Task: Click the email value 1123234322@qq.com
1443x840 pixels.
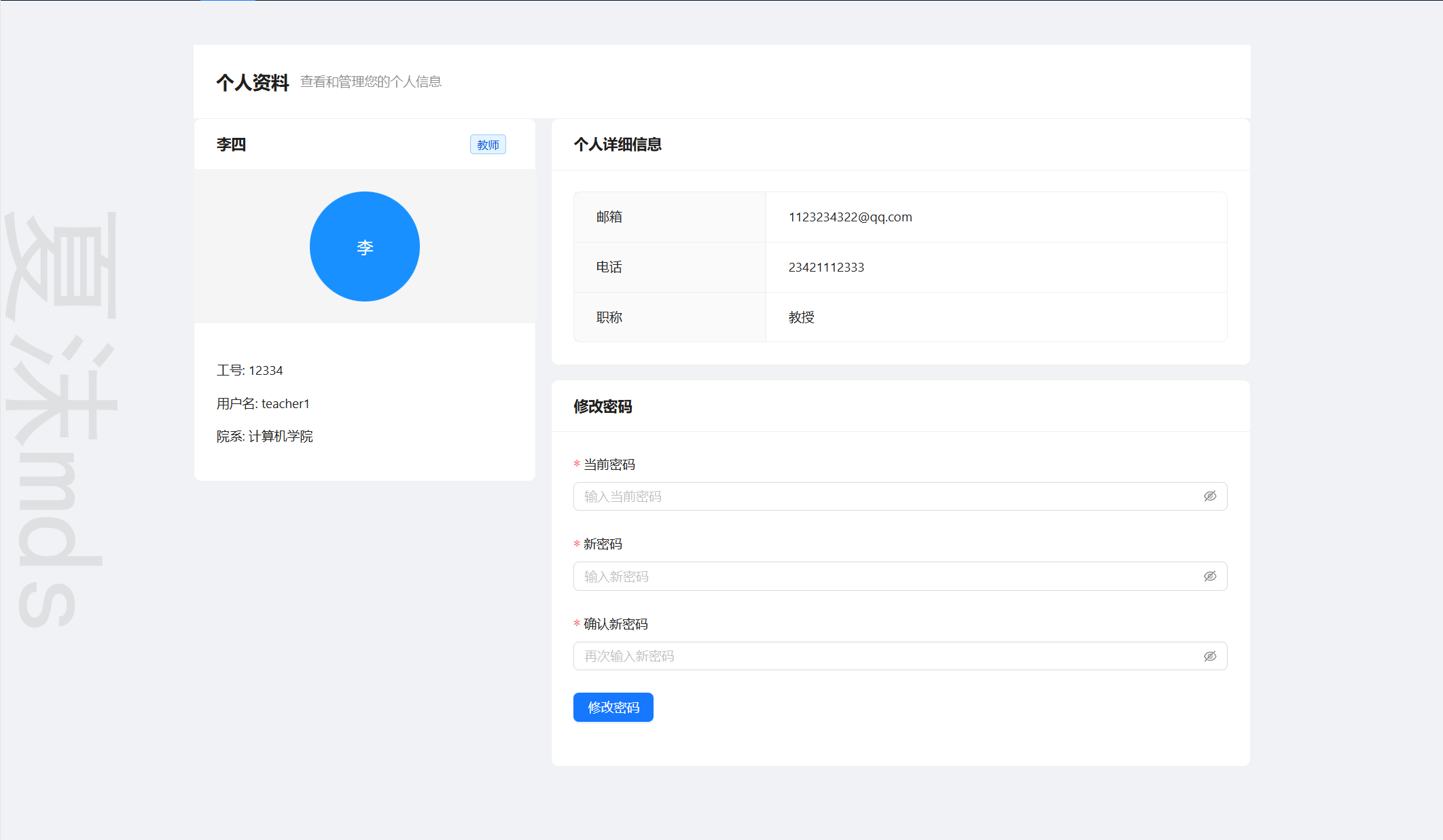Action: pos(850,217)
